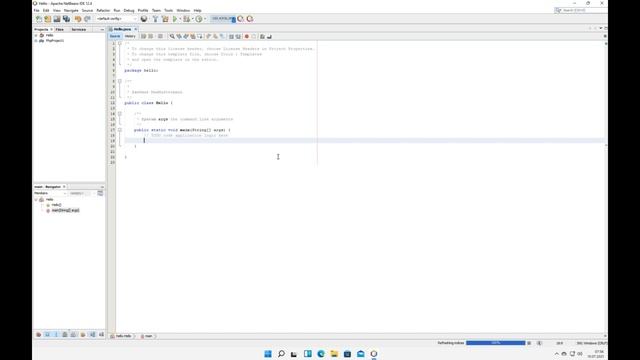Click the Save All toolbar icon
The width and height of the screenshot is (640, 360).
click(x=66, y=19)
